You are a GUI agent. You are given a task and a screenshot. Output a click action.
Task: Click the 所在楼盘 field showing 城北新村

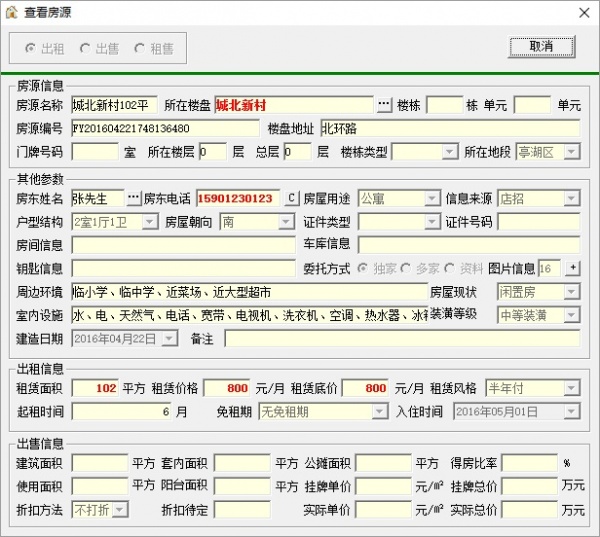click(x=294, y=105)
